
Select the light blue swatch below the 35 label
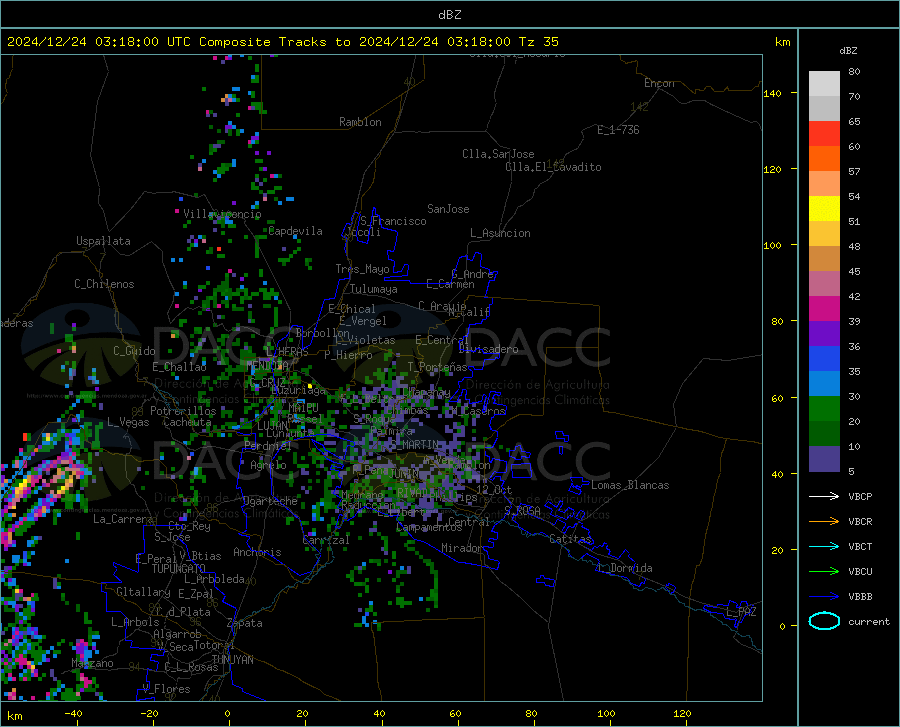[x=824, y=384]
